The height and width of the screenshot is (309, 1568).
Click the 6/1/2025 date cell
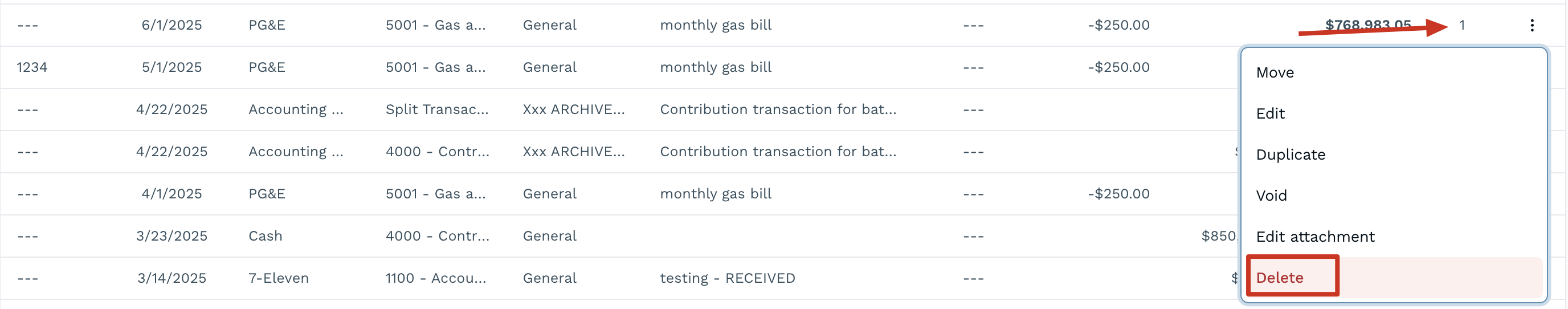(171, 25)
